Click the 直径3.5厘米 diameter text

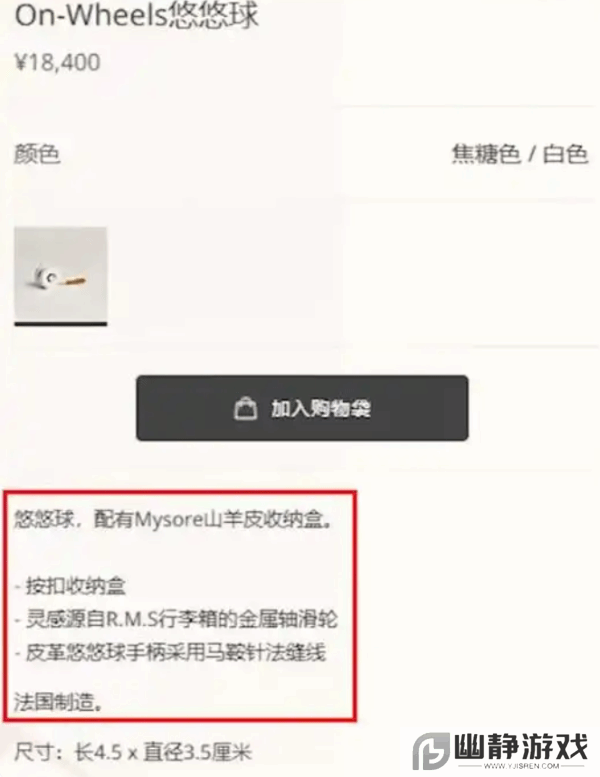[198, 753]
